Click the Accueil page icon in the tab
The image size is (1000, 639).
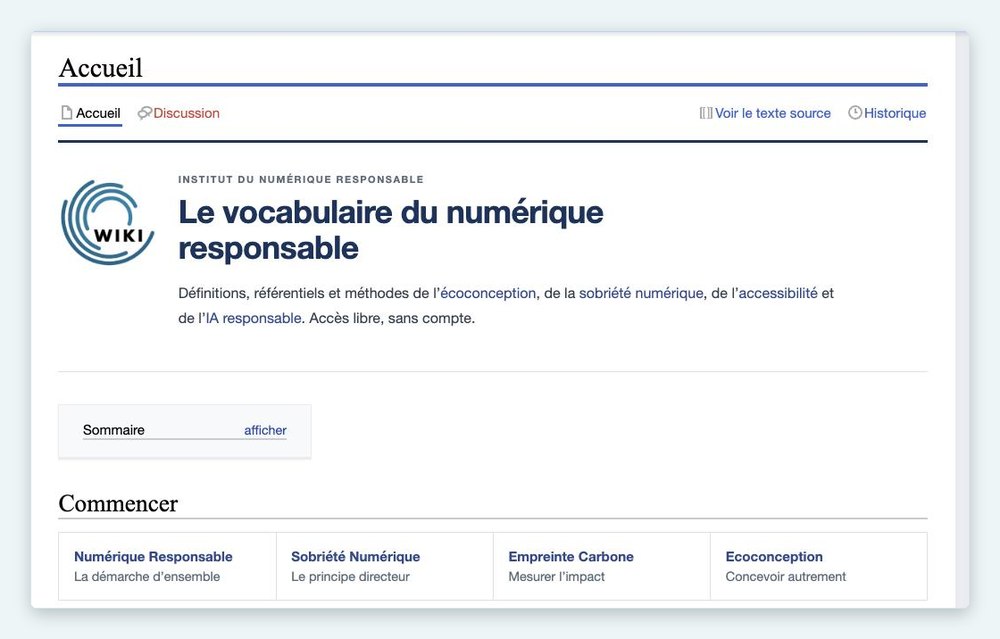[66, 113]
